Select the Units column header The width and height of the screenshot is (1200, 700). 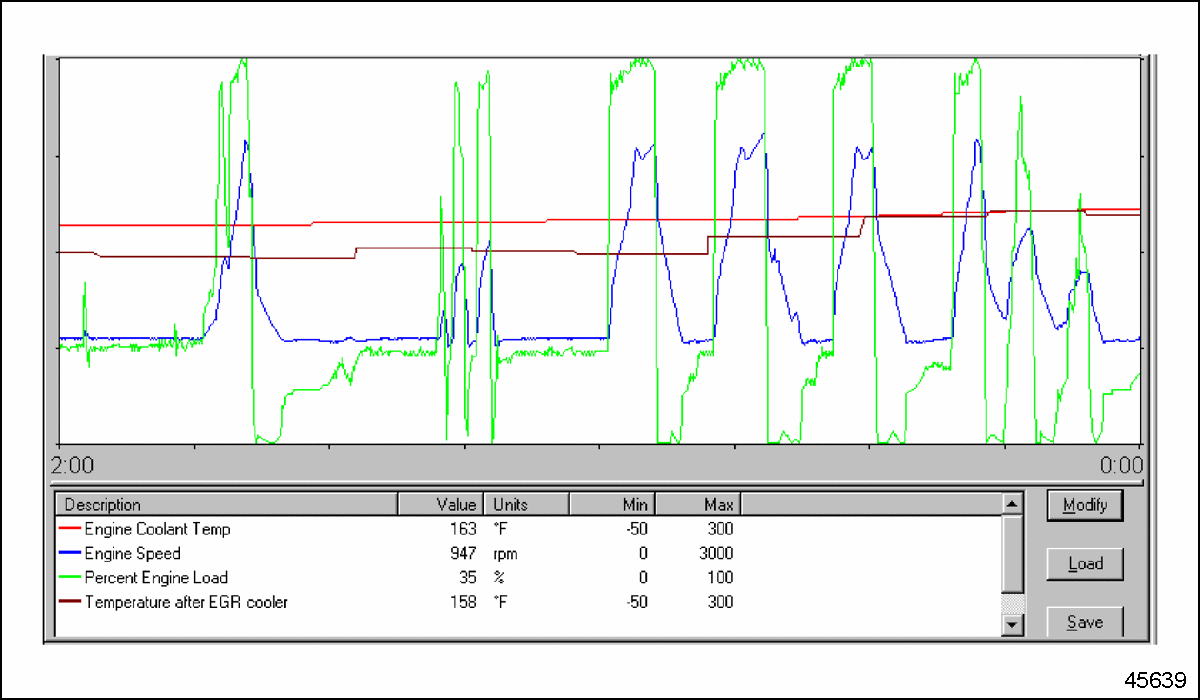526,505
